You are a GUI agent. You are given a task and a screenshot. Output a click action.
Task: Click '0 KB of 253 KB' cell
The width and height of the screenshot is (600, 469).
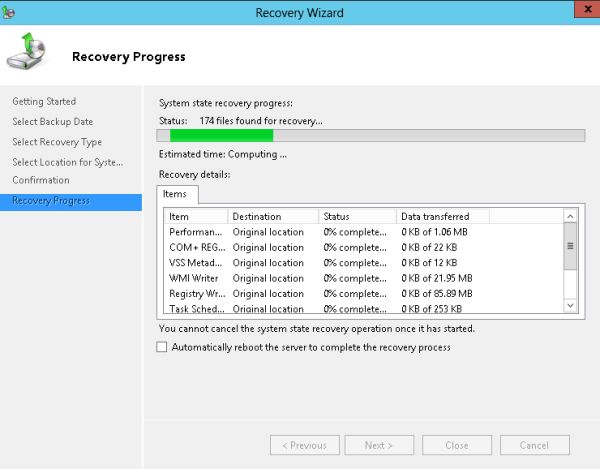pos(432,308)
